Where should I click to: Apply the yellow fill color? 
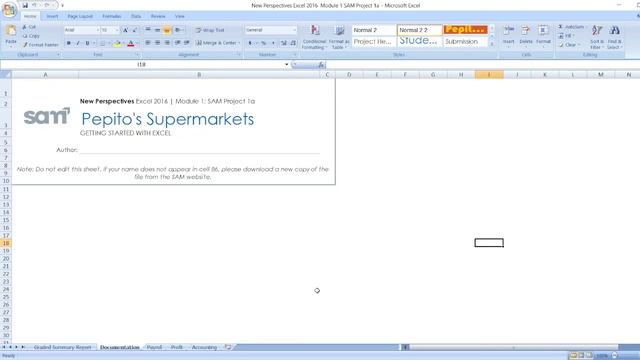[117, 43]
